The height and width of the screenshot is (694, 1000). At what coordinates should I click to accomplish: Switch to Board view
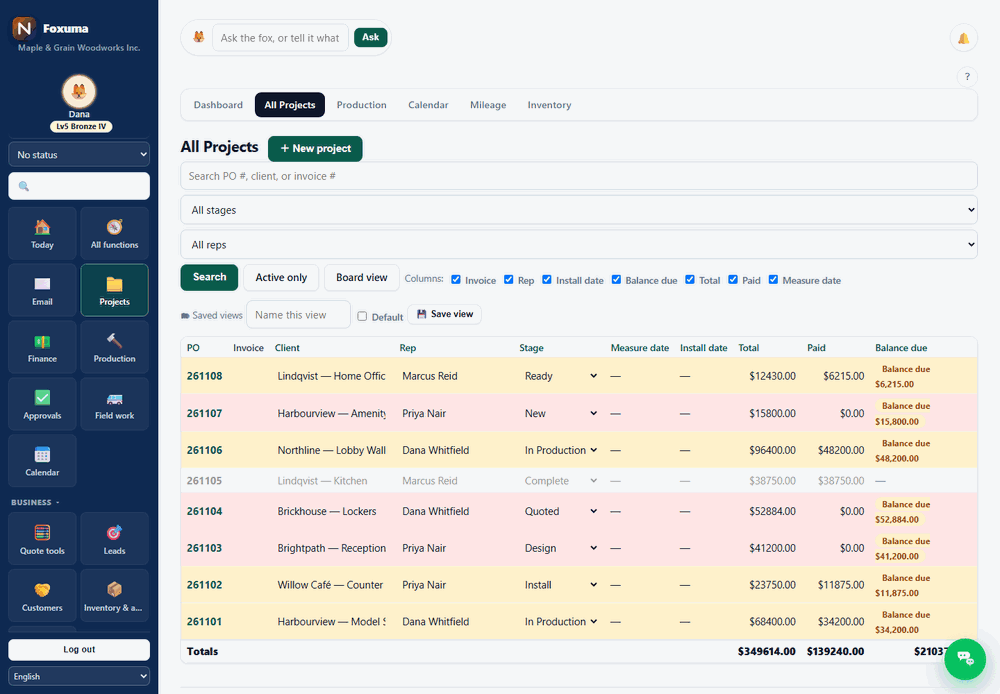(x=362, y=277)
